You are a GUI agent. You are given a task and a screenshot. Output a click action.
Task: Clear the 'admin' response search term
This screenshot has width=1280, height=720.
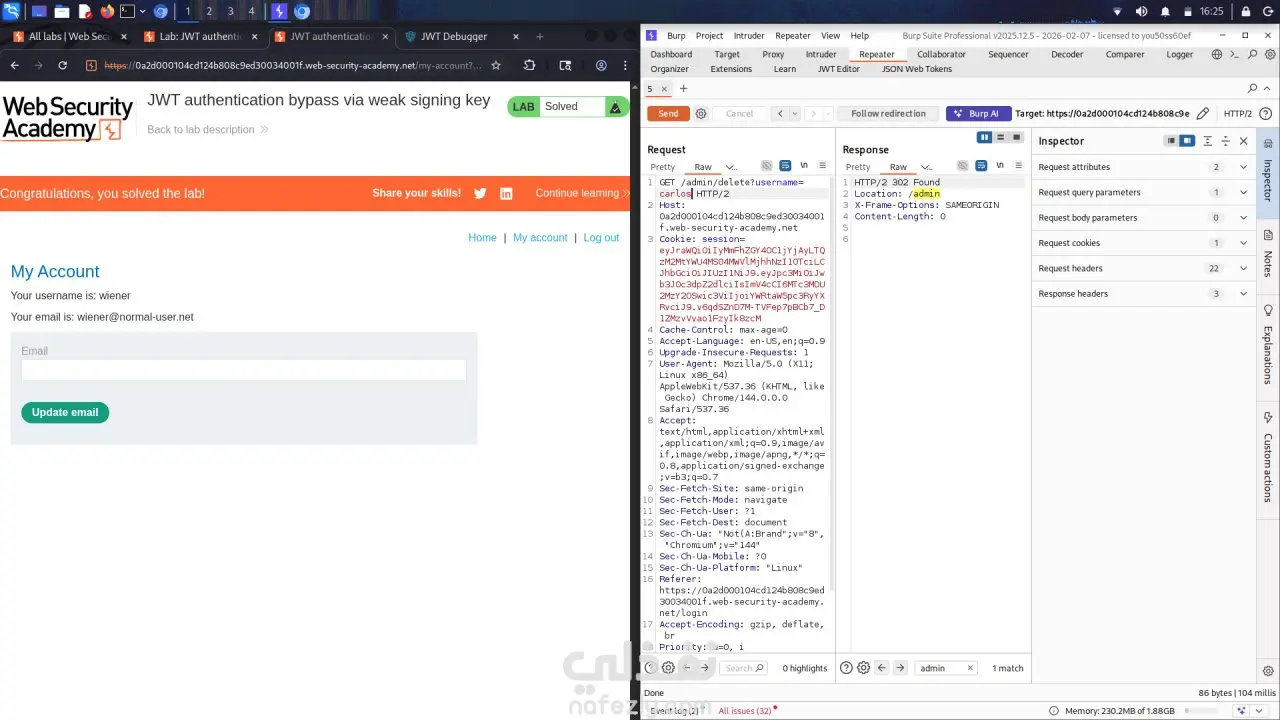point(969,668)
